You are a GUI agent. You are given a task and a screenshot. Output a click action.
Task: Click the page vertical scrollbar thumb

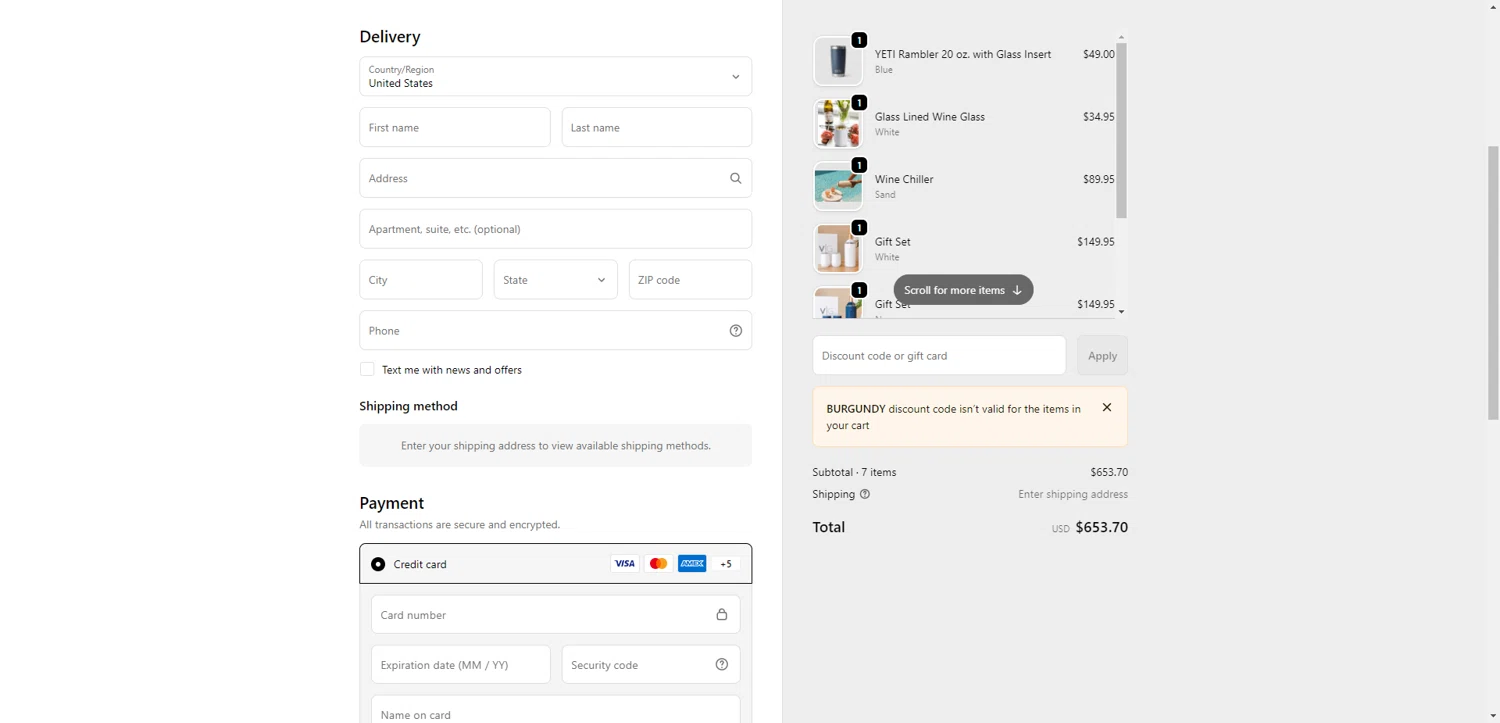[1493, 282]
